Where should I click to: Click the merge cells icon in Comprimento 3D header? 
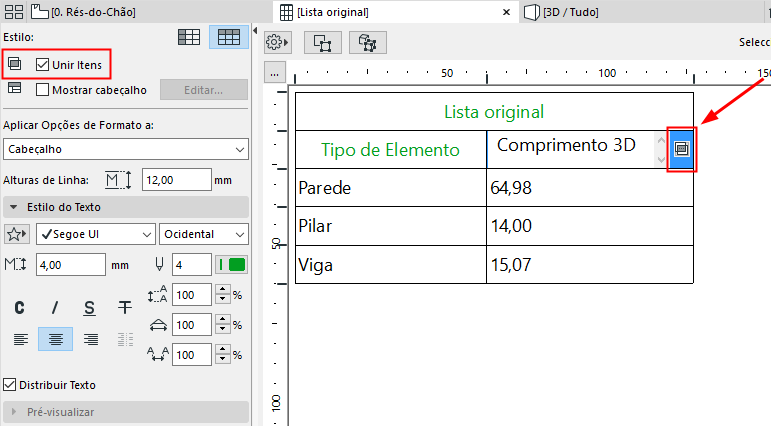pos(682,148)
